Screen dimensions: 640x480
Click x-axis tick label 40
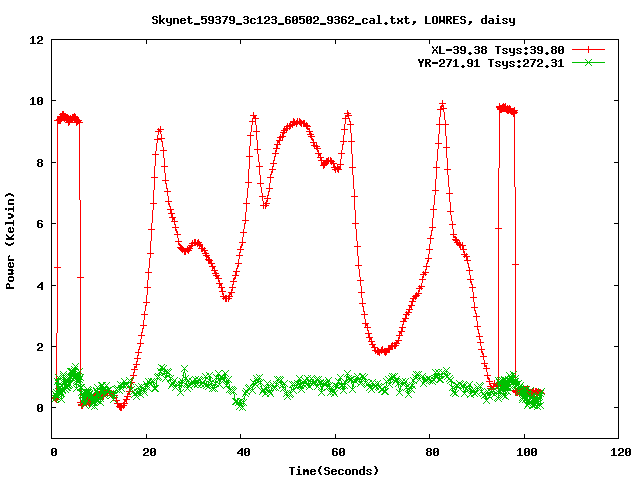point(244,452)
